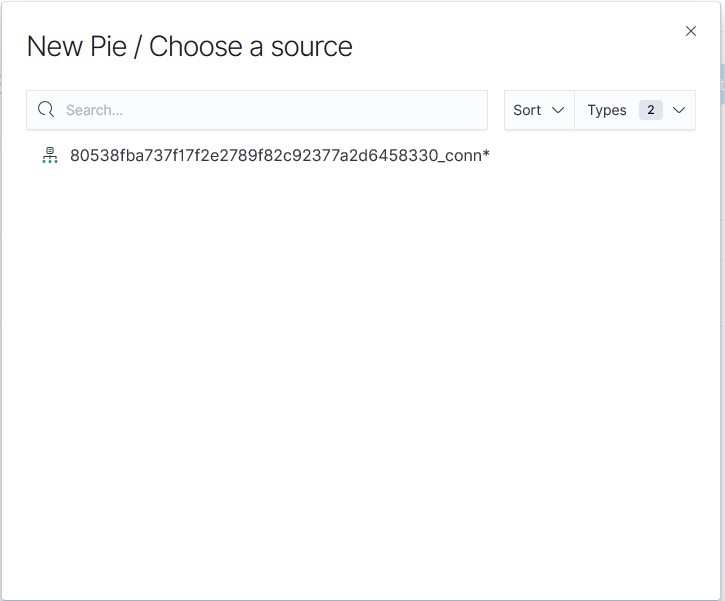The image size is (725, 601).
Task: Click the placeholder text in the search box
Action: pos(94,110)
